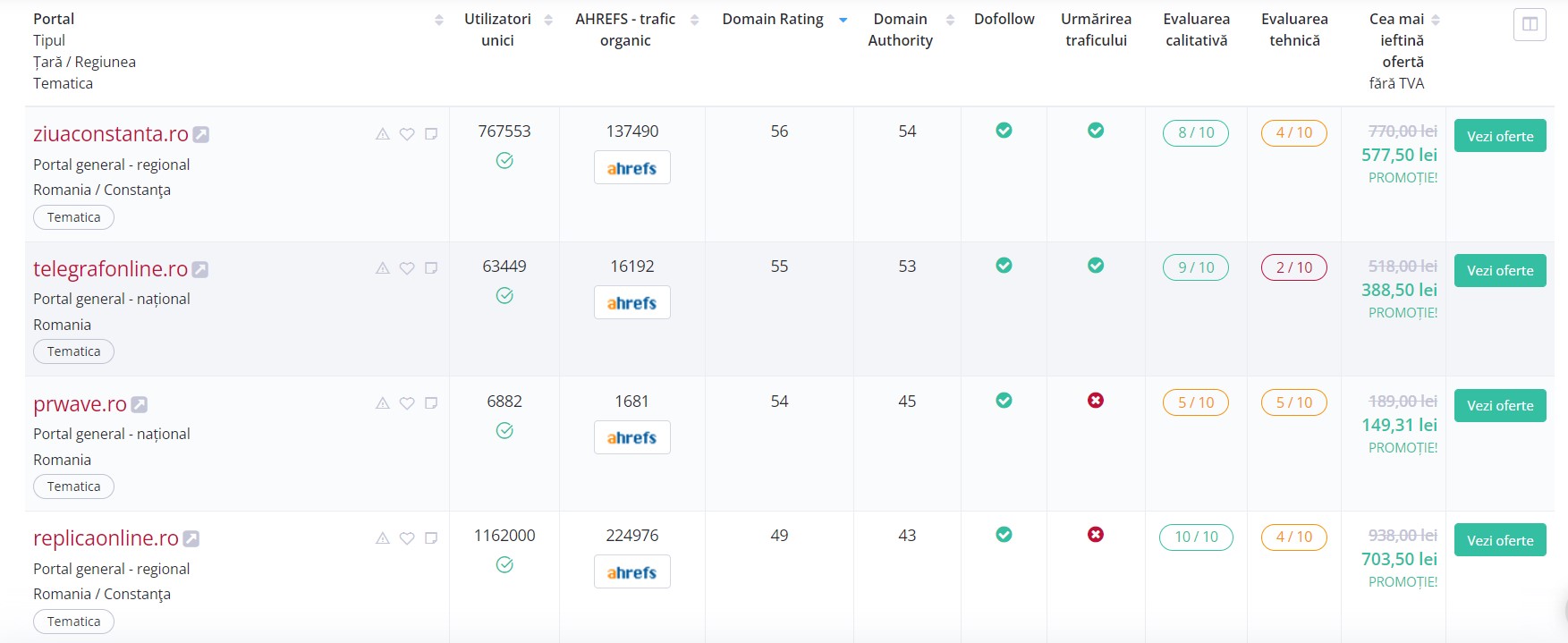
Task: Click the Dofollow check icon for telegrafonline.ro
Action: (x=1004, y=266)
